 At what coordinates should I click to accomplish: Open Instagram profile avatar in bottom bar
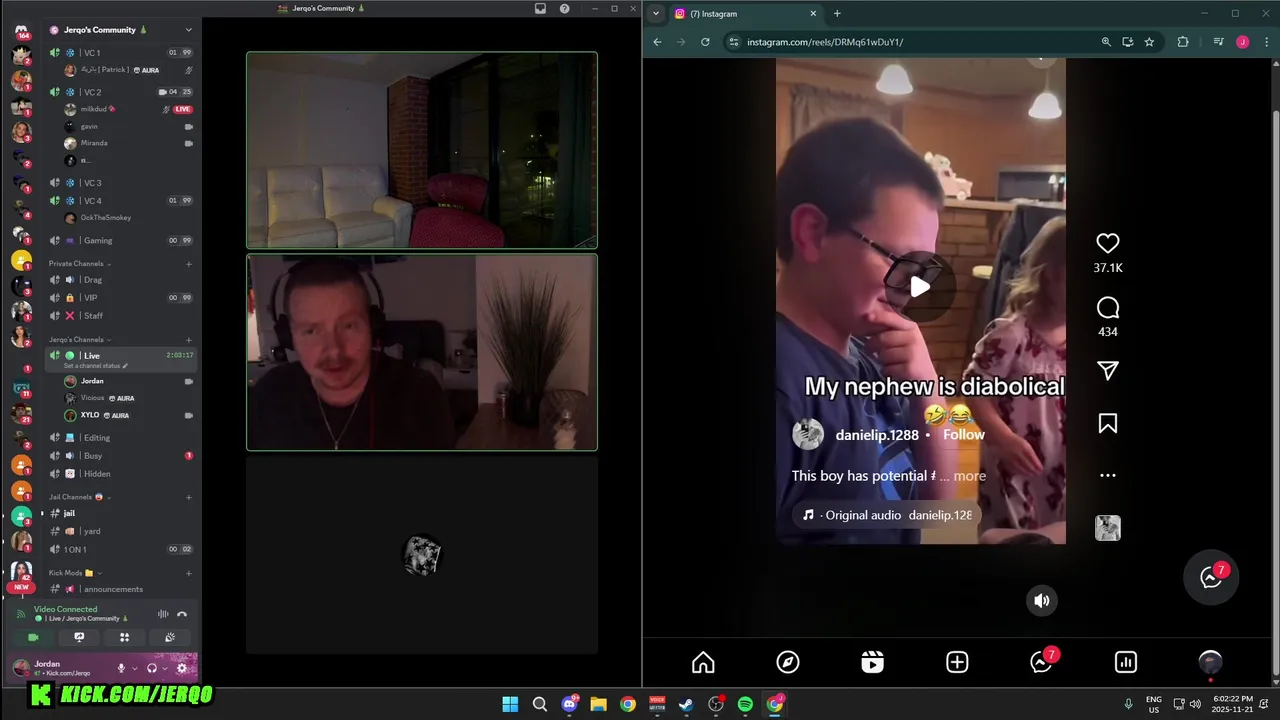coord(1210,662)
